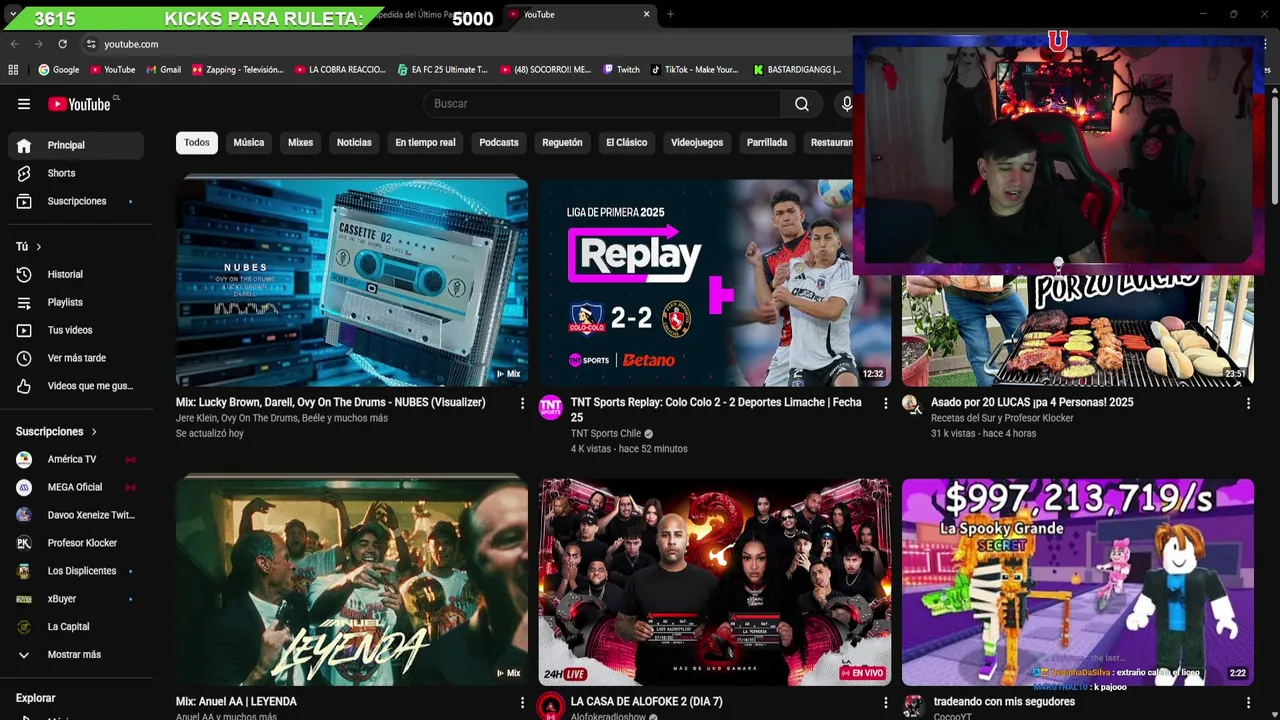
Task: Open options for Anuel AA LEYENDA mix
Action: point(521,703)
